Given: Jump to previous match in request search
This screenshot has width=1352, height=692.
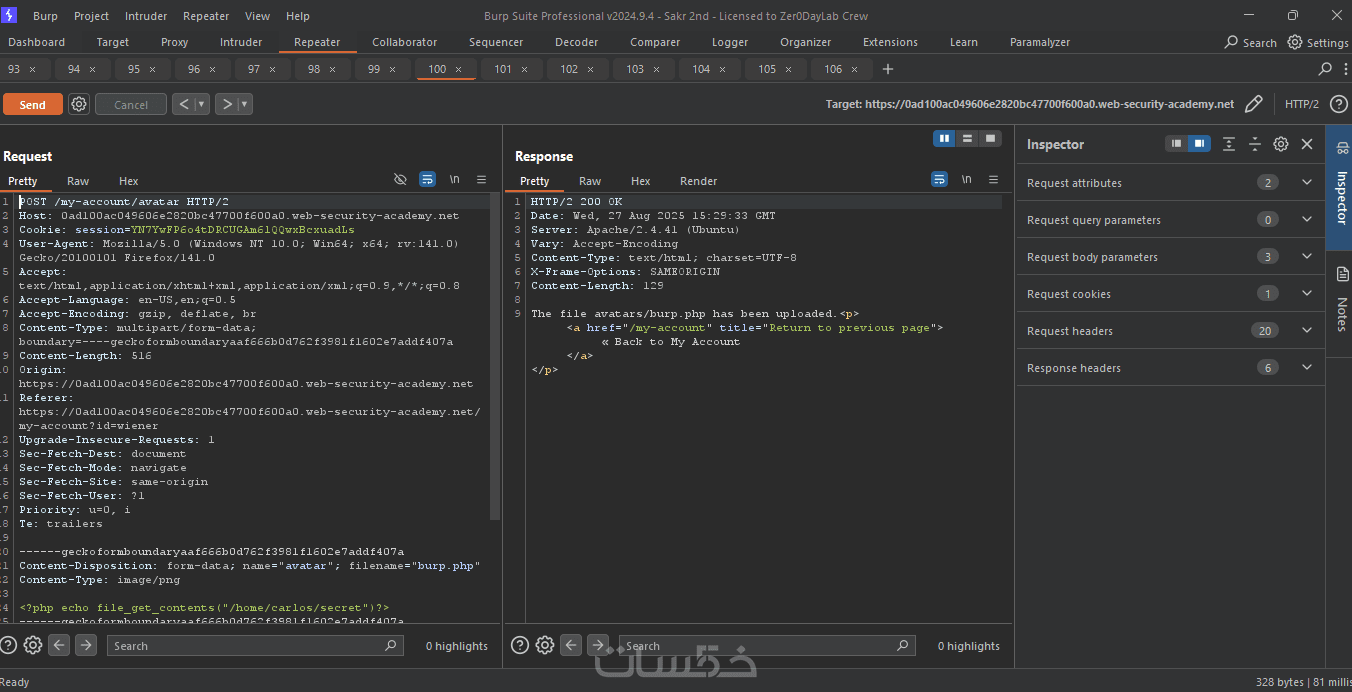Looking at the screenshot, I should click(x=59, y=645).
